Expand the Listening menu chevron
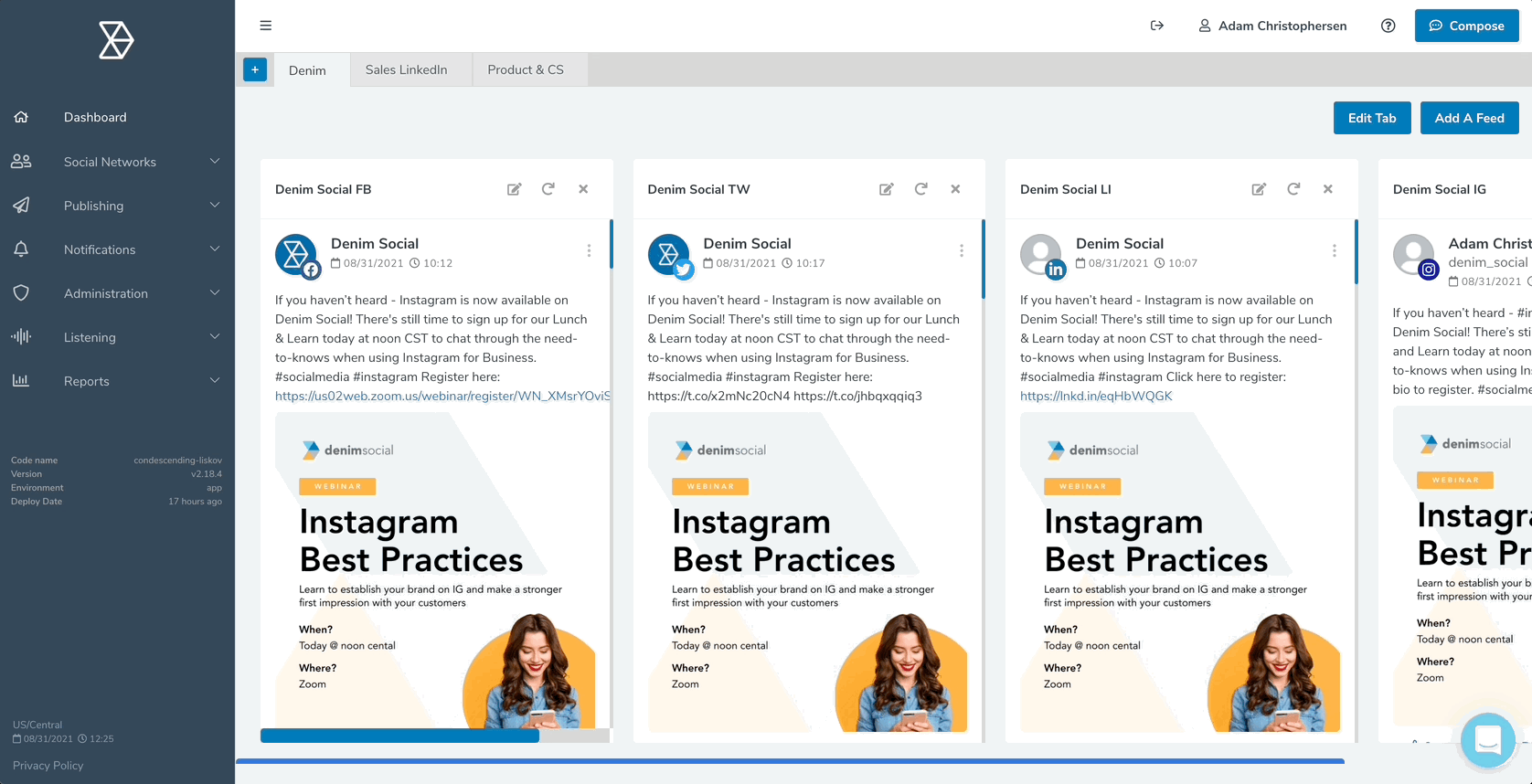The width and height of the screenshot is (1532, 784). click(x=215, y=337)
